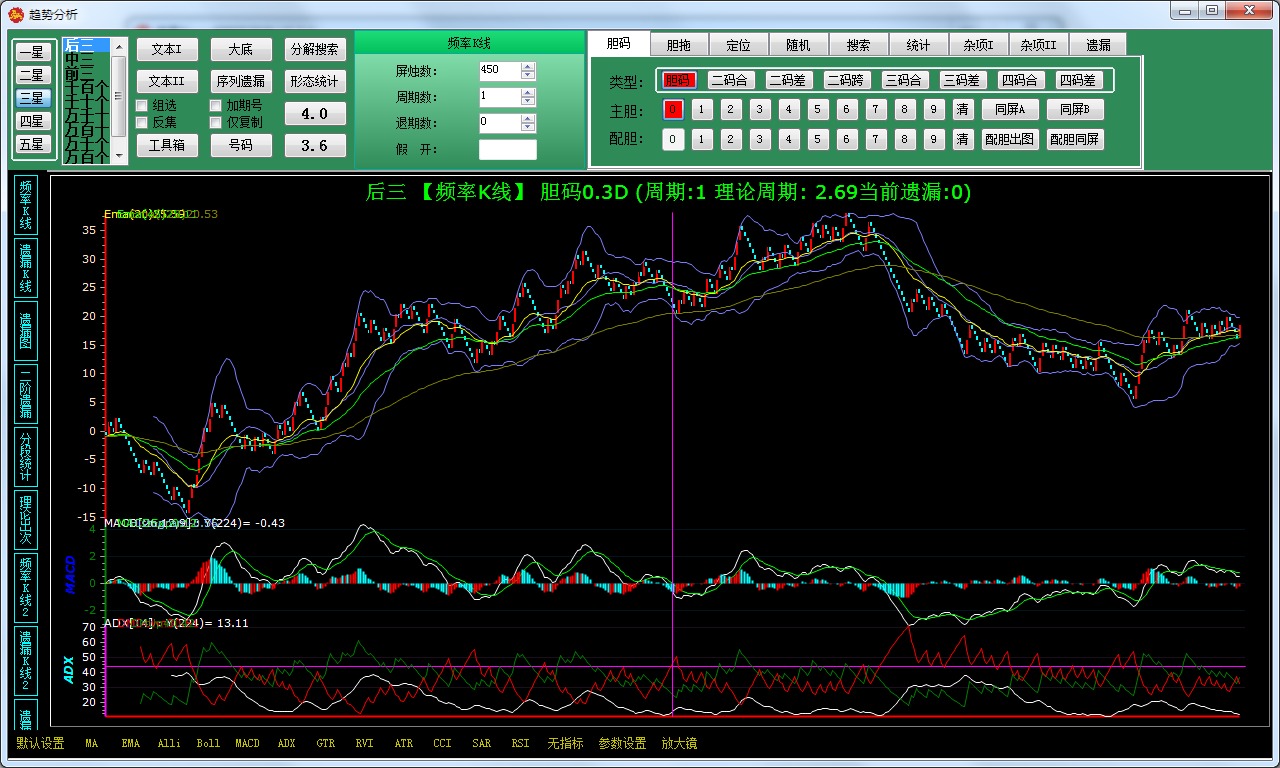This screenshot has height=768, width=1280.
Task: Click the 假开 input field
Action: pyautogui.click(x=507, y=150)
